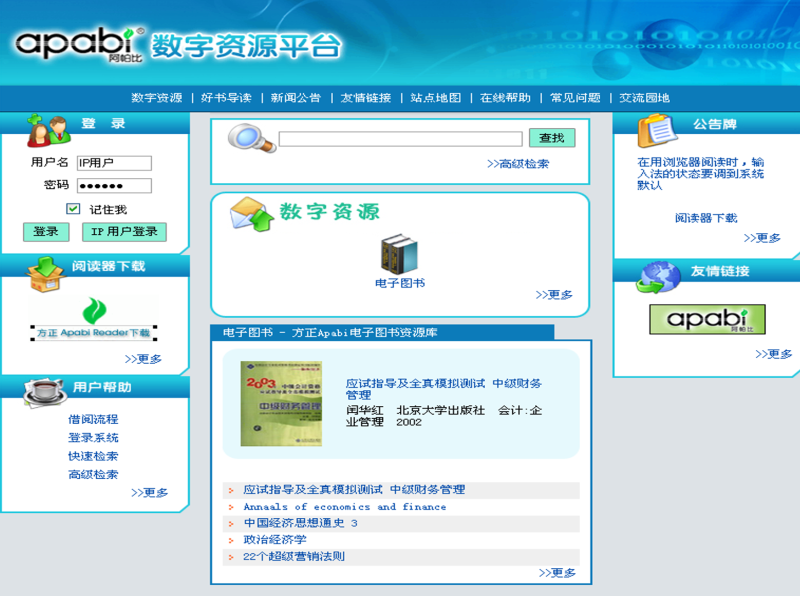Open featured book title 应试指导及全真模拟测试
This screenshot has width=800, height=596.
click(444, 389)
